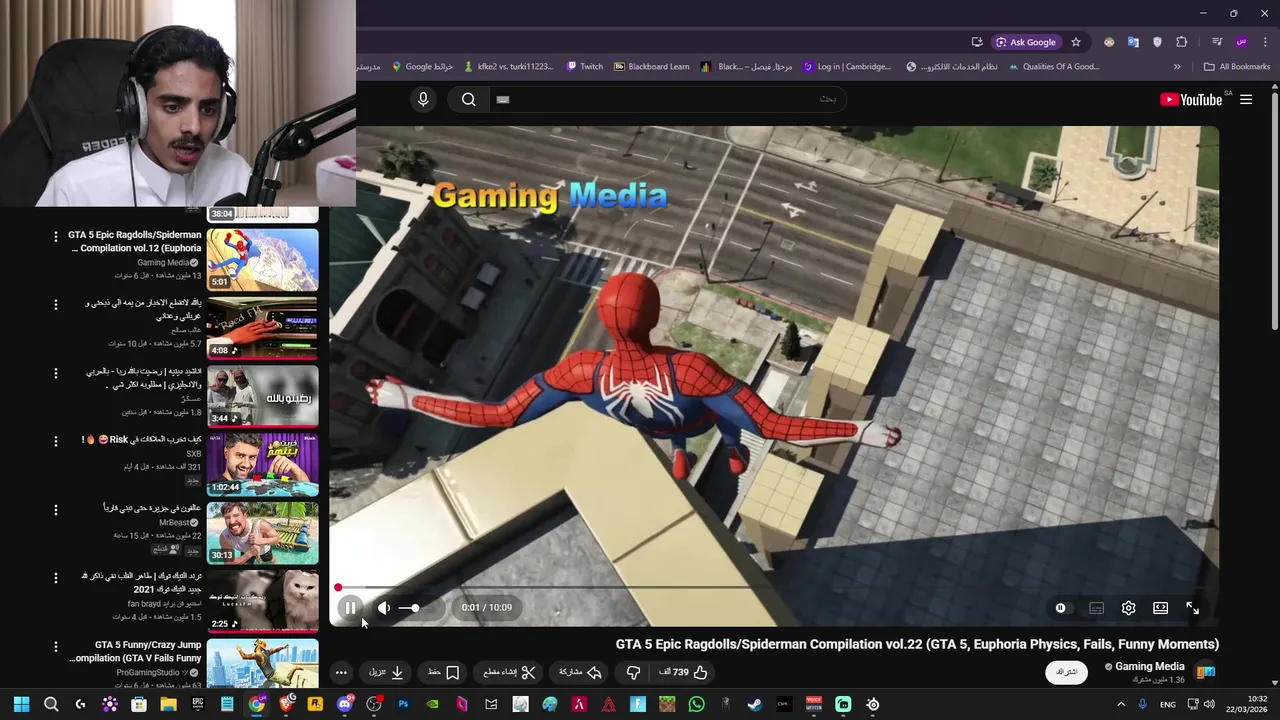Open the Twitch bookmark
The height and width of the screenshot is (720, 1280).
pyautogui.click(x=585, y=67)
